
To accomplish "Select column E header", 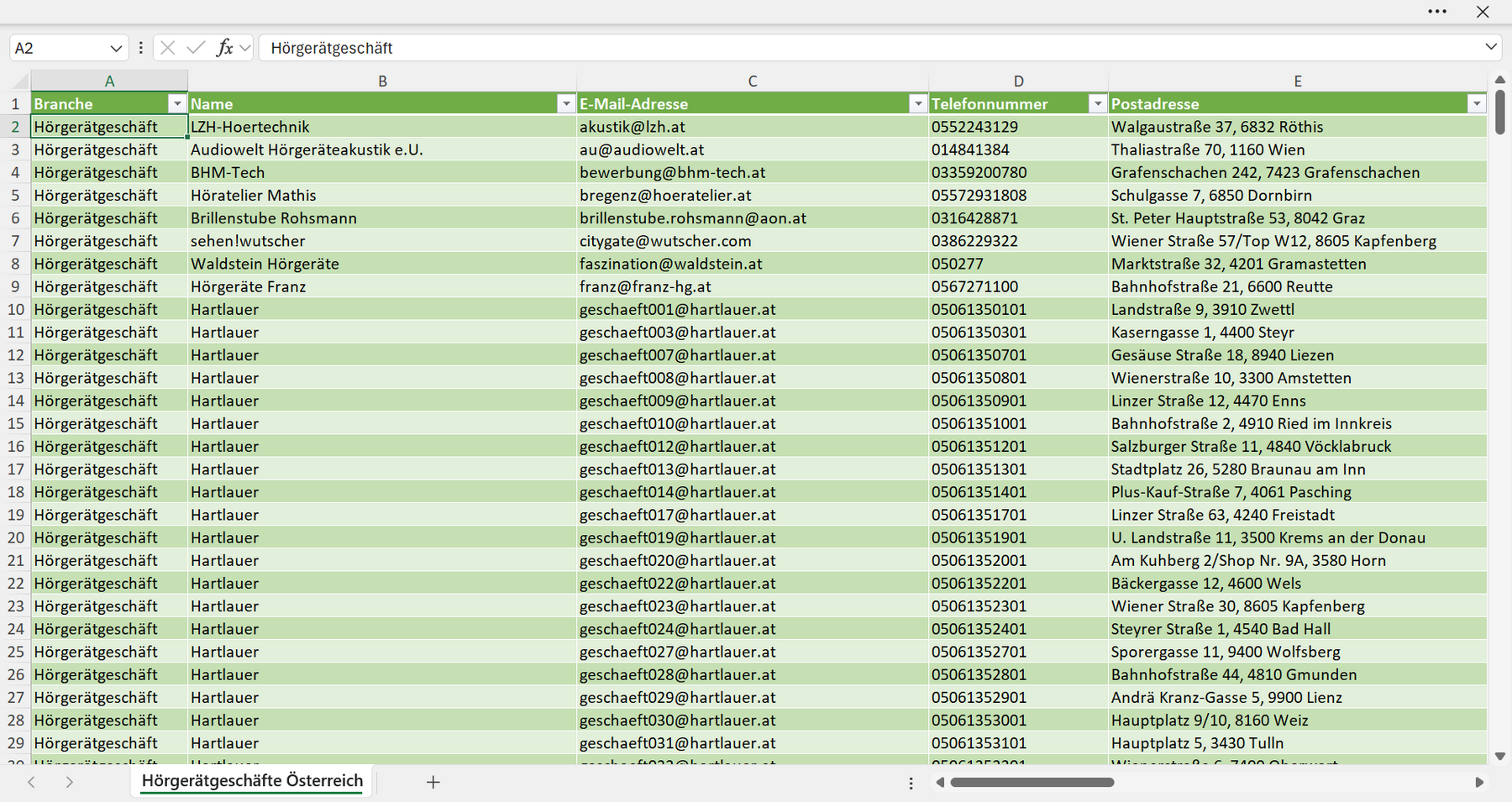I will coord(1298,81).
